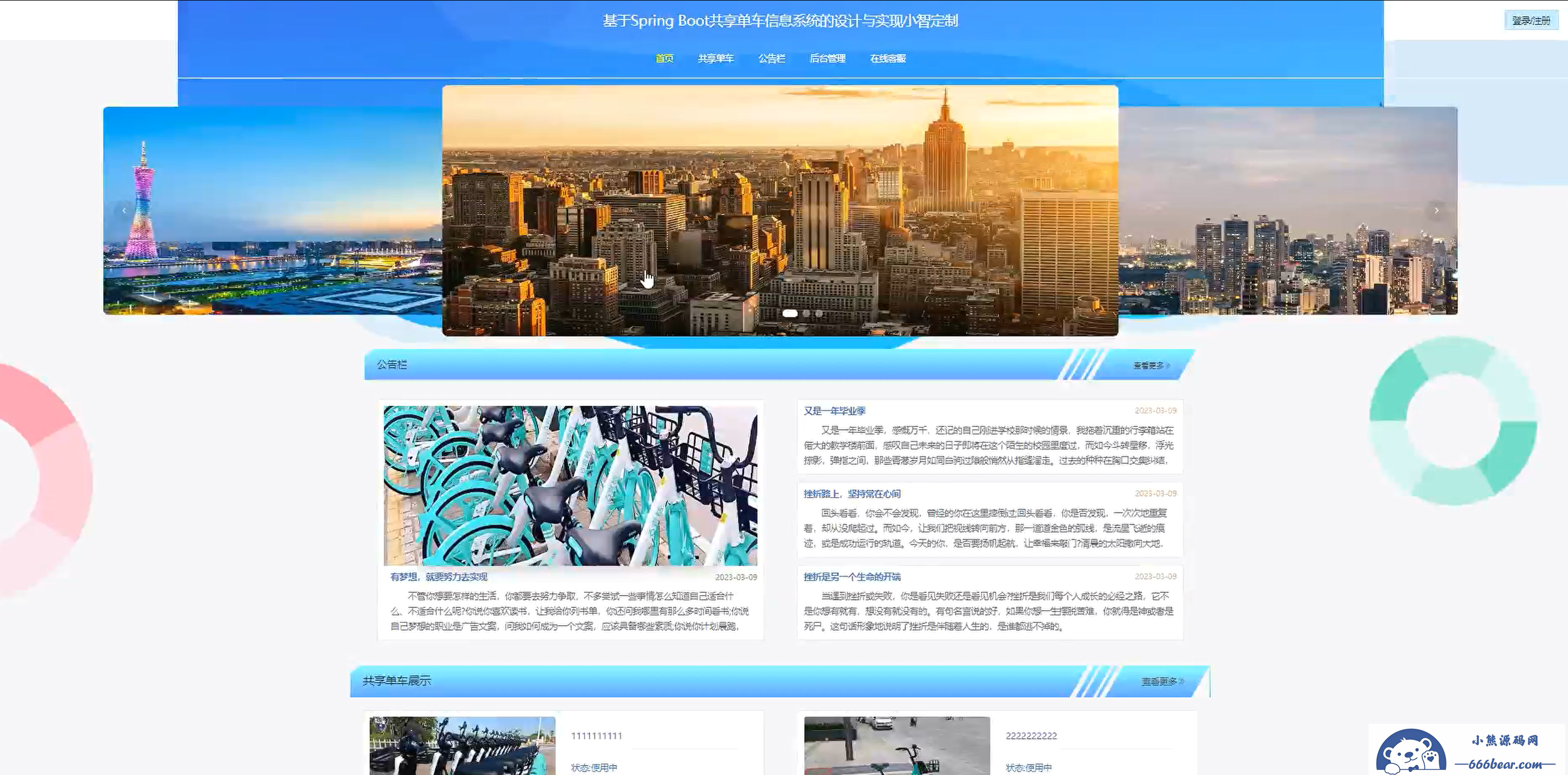The height and width of the screenshot is (775, 1568).
Task: Click the summary text under 有梦想，就要努力去实现
Action: (x=569, y=611)
